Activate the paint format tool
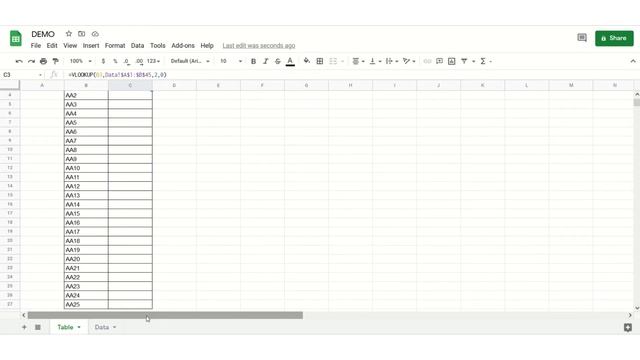This screenshot has width=640, height=360. point(56,61)
